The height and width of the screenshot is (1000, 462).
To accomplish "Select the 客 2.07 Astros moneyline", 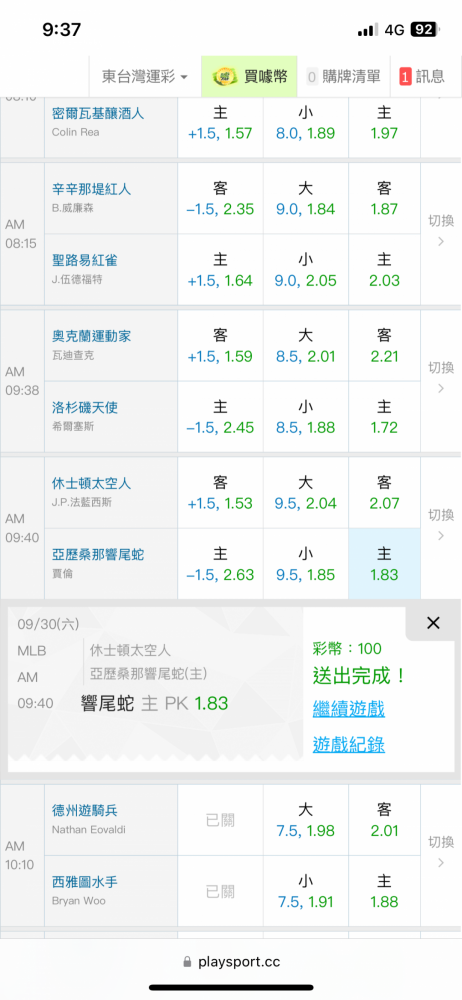I will pos(384,493).
